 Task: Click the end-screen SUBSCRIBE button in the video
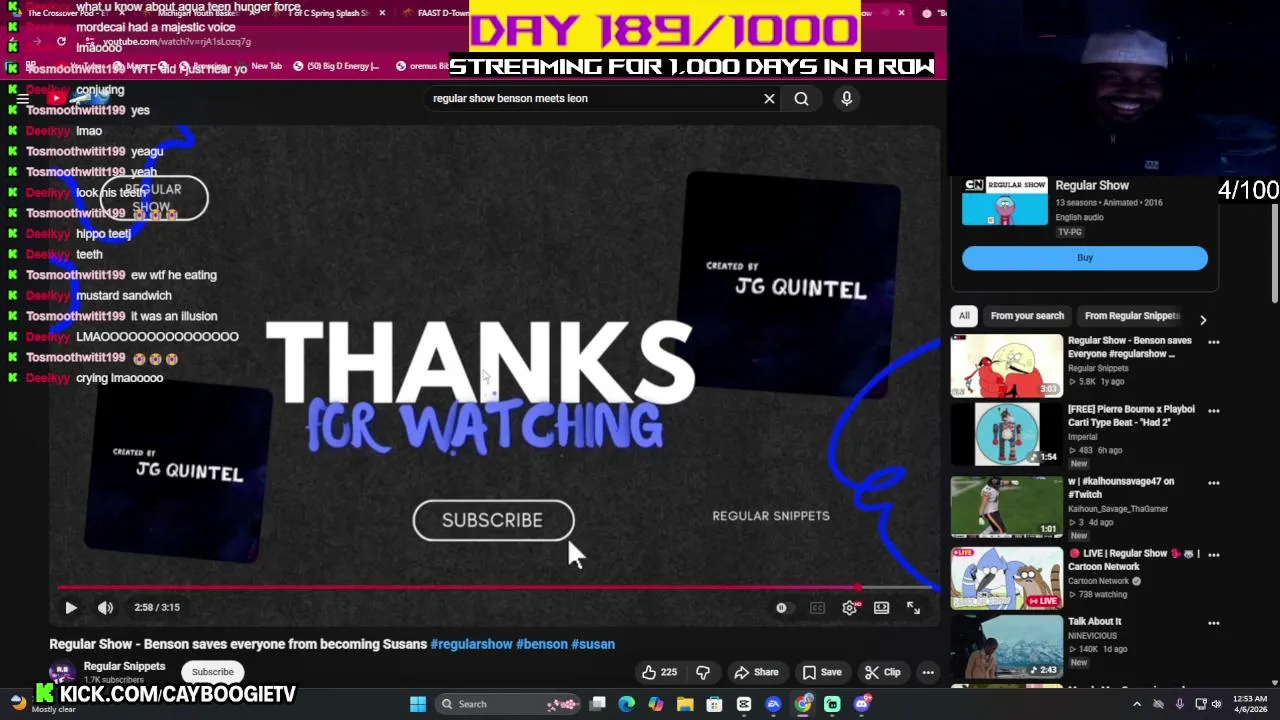[493, 520]
